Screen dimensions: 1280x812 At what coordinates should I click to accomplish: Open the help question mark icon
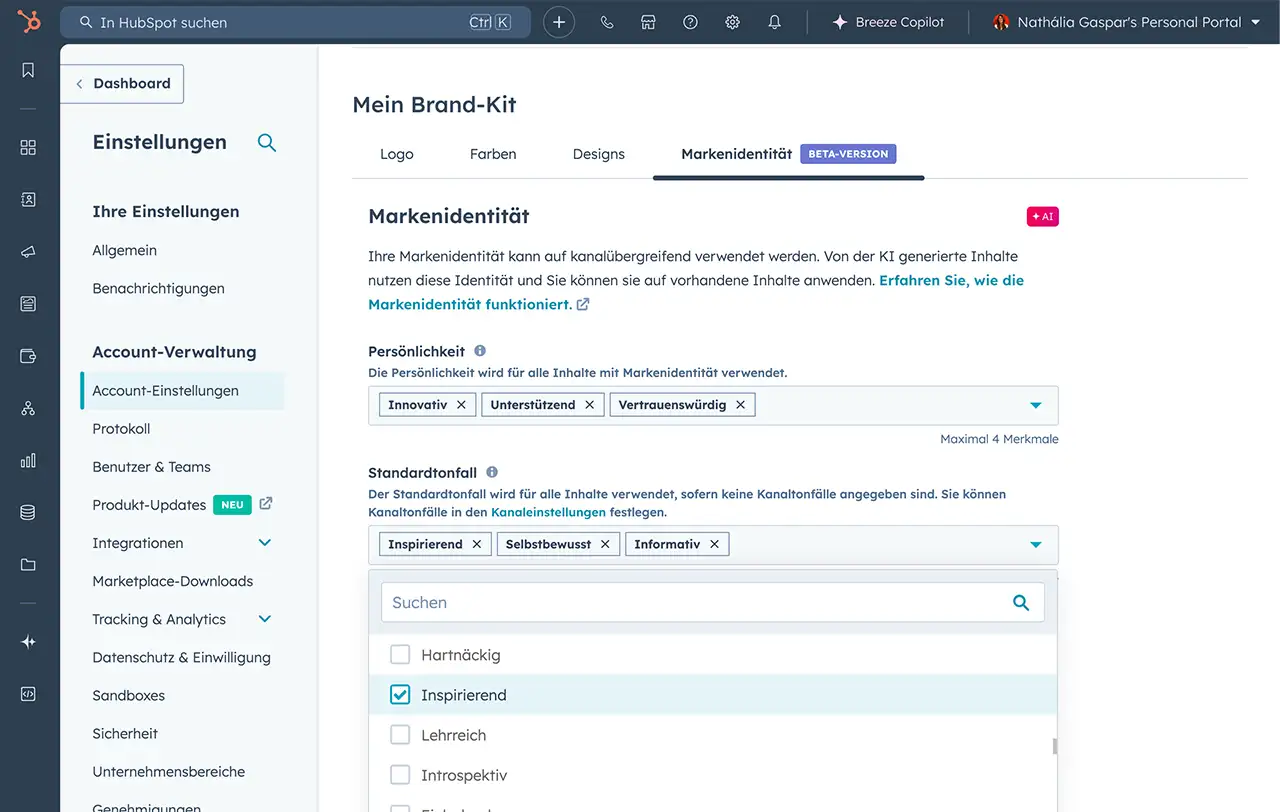click(690, 22)
